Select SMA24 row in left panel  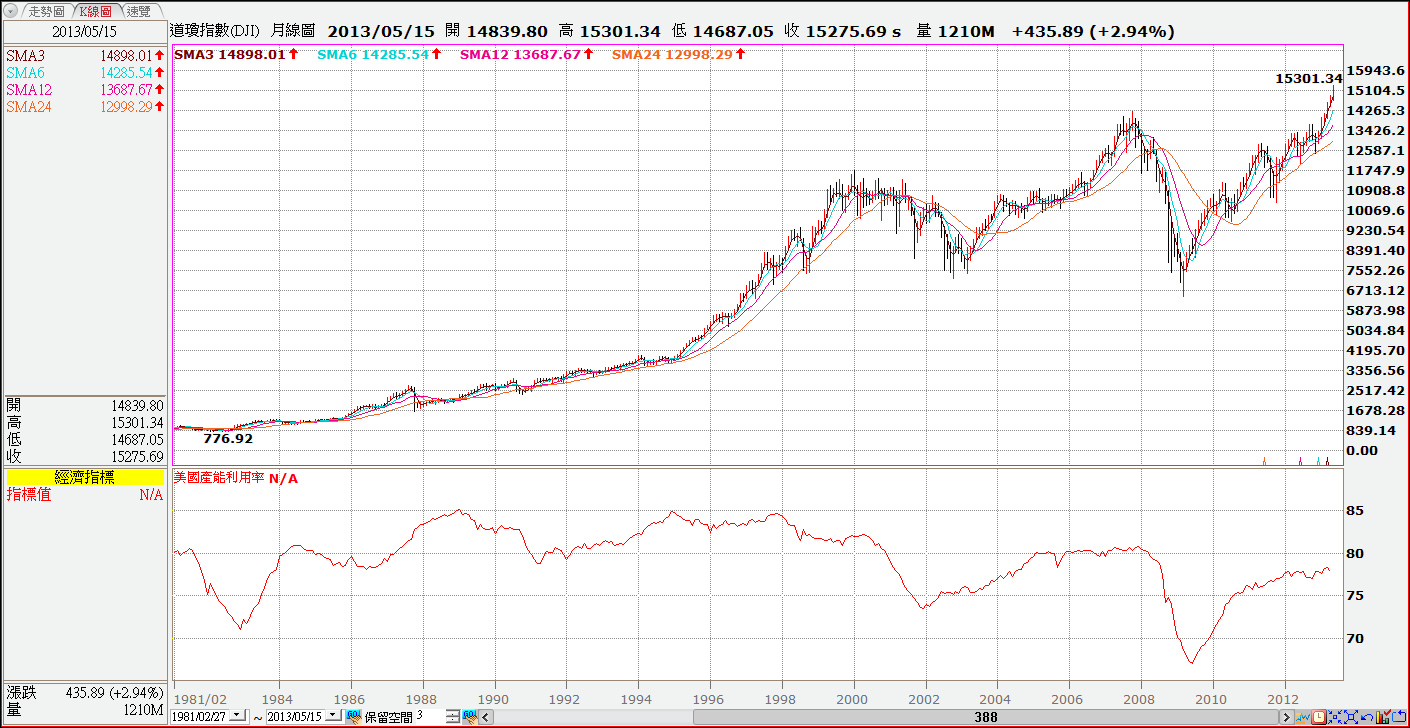pos(84,106)
